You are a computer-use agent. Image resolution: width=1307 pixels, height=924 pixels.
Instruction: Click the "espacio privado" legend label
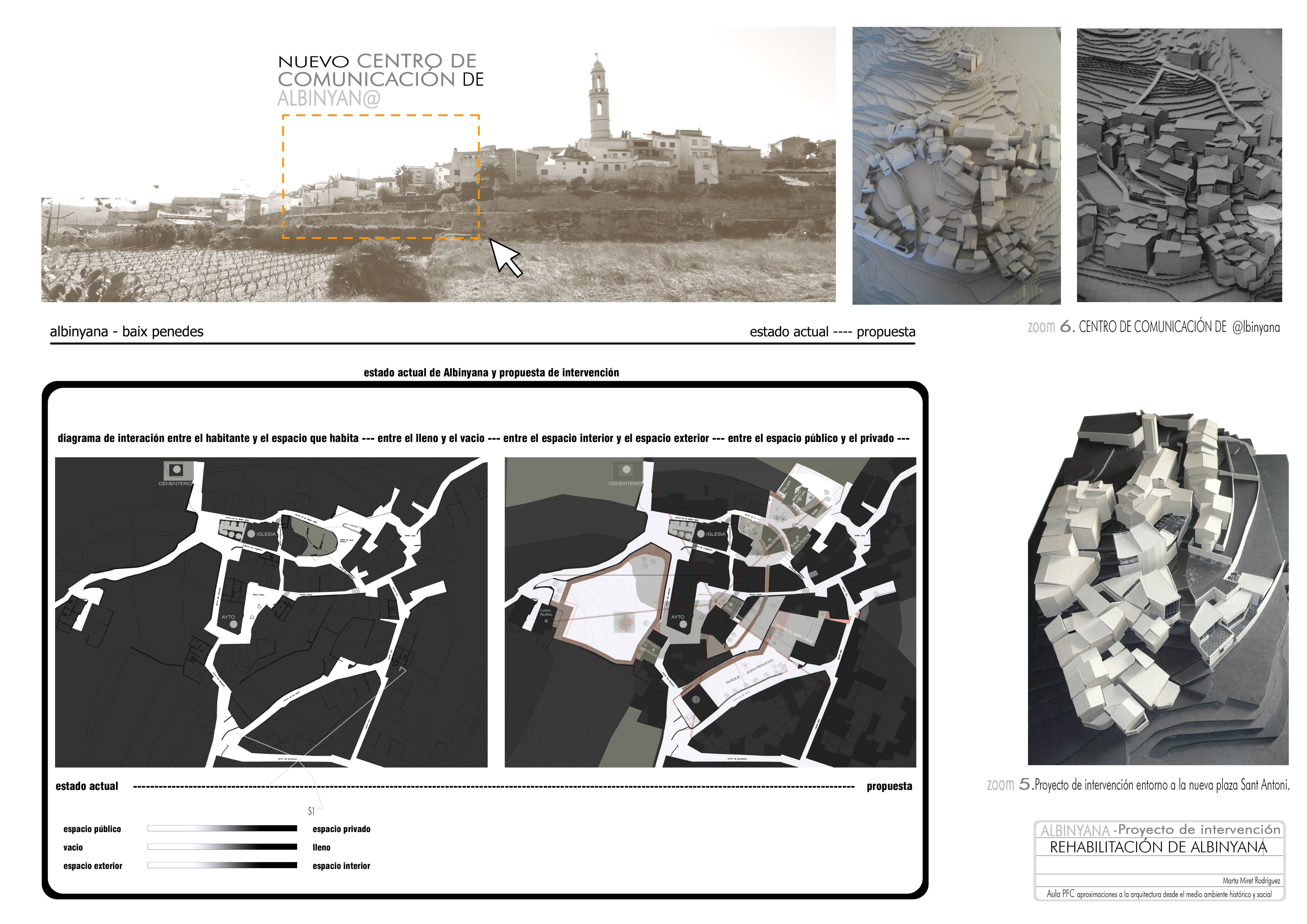342,829
